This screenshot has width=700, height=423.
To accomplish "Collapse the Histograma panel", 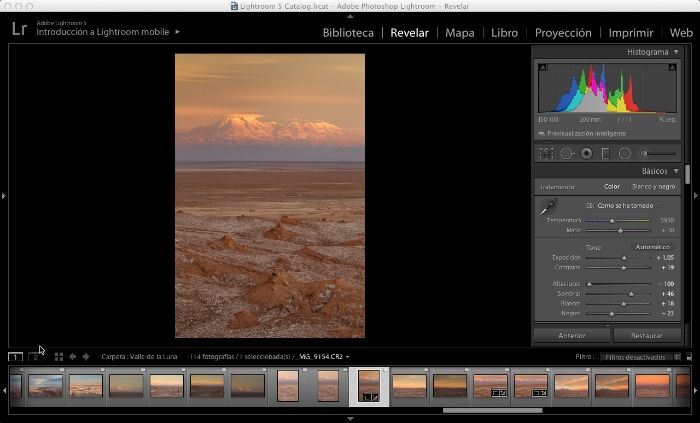I will (676, 52).
